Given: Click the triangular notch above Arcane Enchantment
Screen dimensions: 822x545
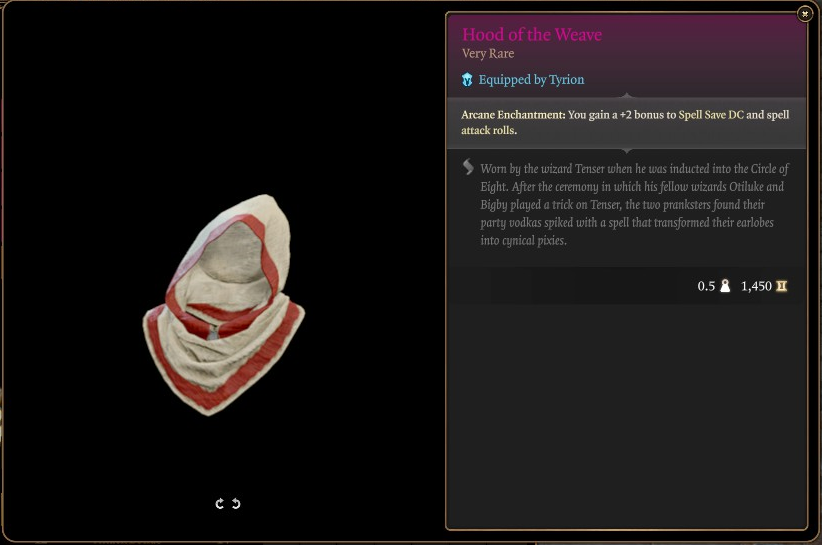Looking at the screenshot, I should click(626, 95).
